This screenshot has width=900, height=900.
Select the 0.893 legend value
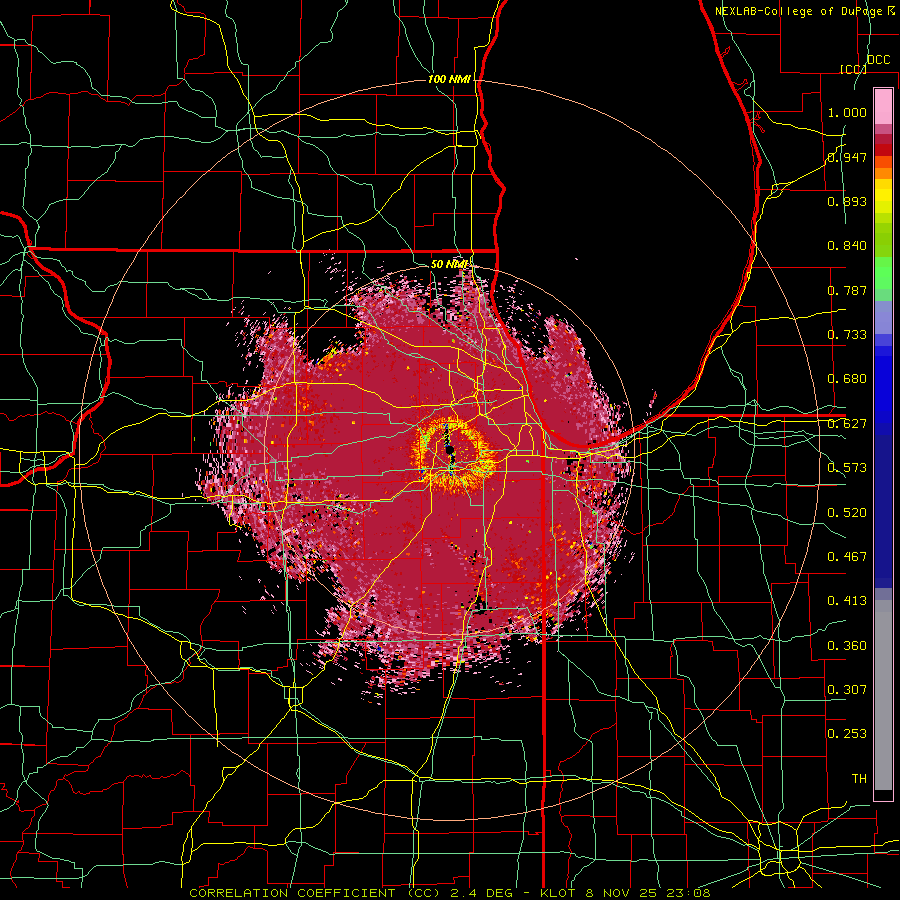coord(847,201)
